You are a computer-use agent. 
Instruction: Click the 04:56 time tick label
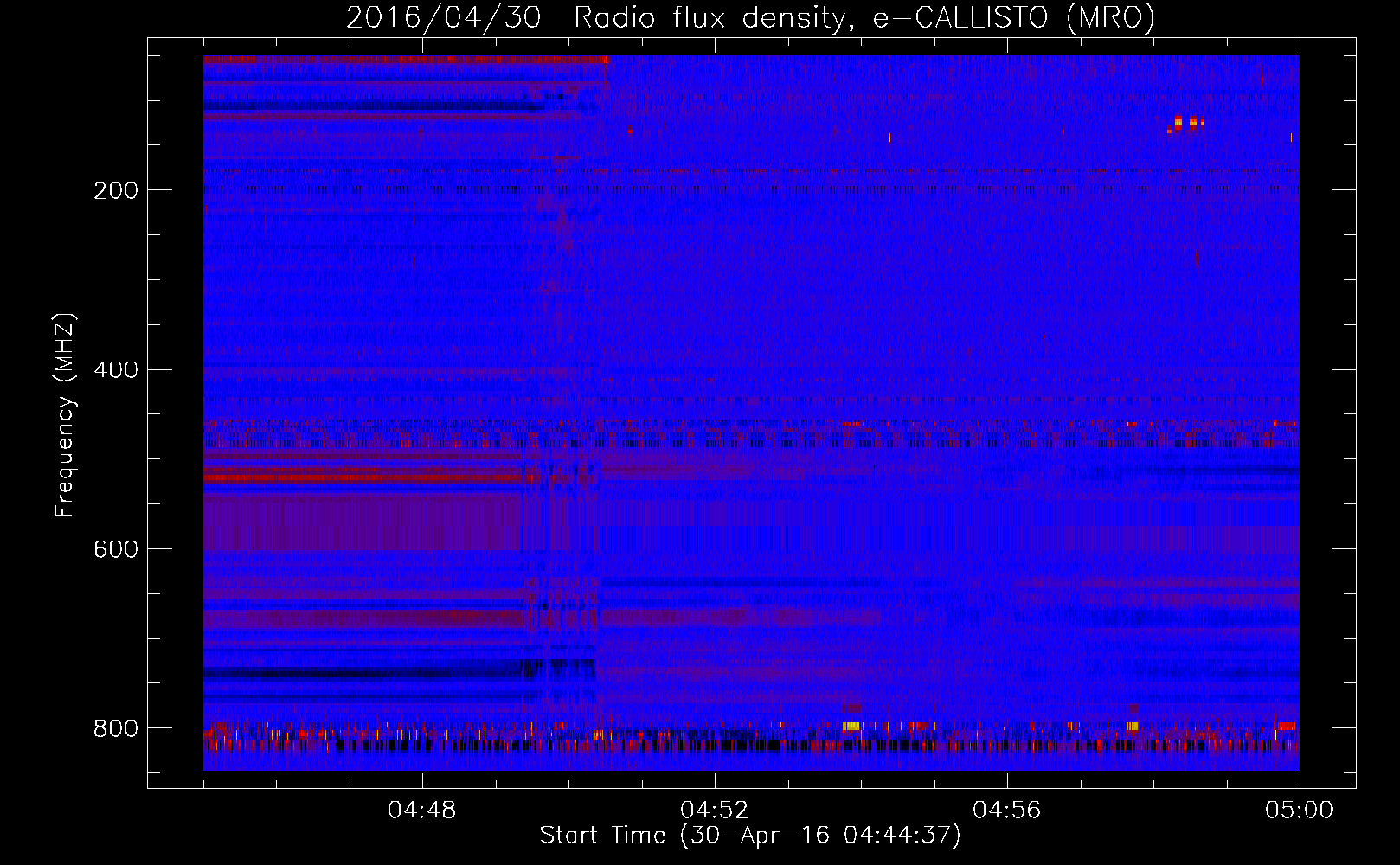pos(1007,811)
